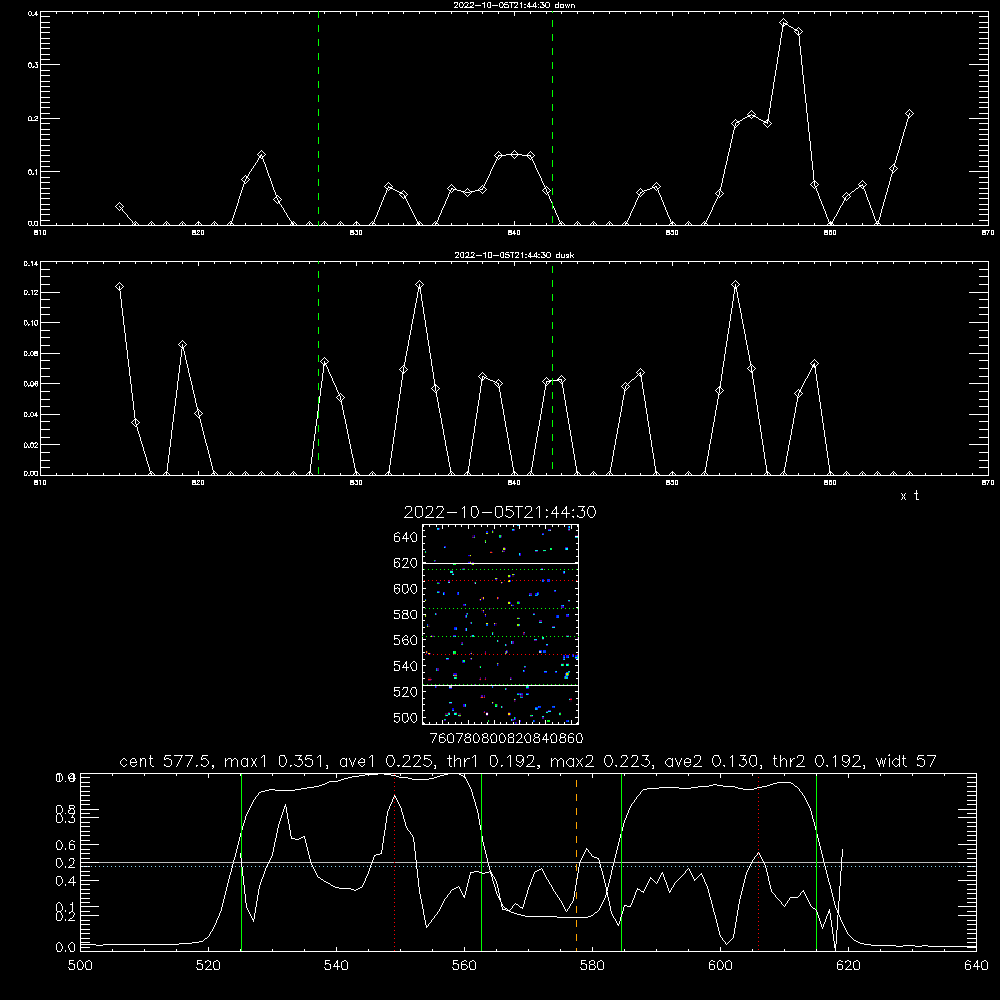Select the first diamond point in dawn plot
Image resolution: width=1000 pixels, height=1000 pixels.
coord(119,207)
